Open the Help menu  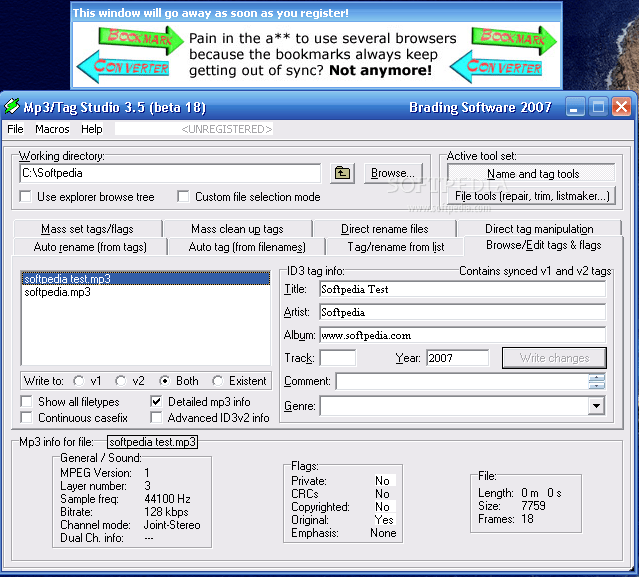click(x=92, y=129)
